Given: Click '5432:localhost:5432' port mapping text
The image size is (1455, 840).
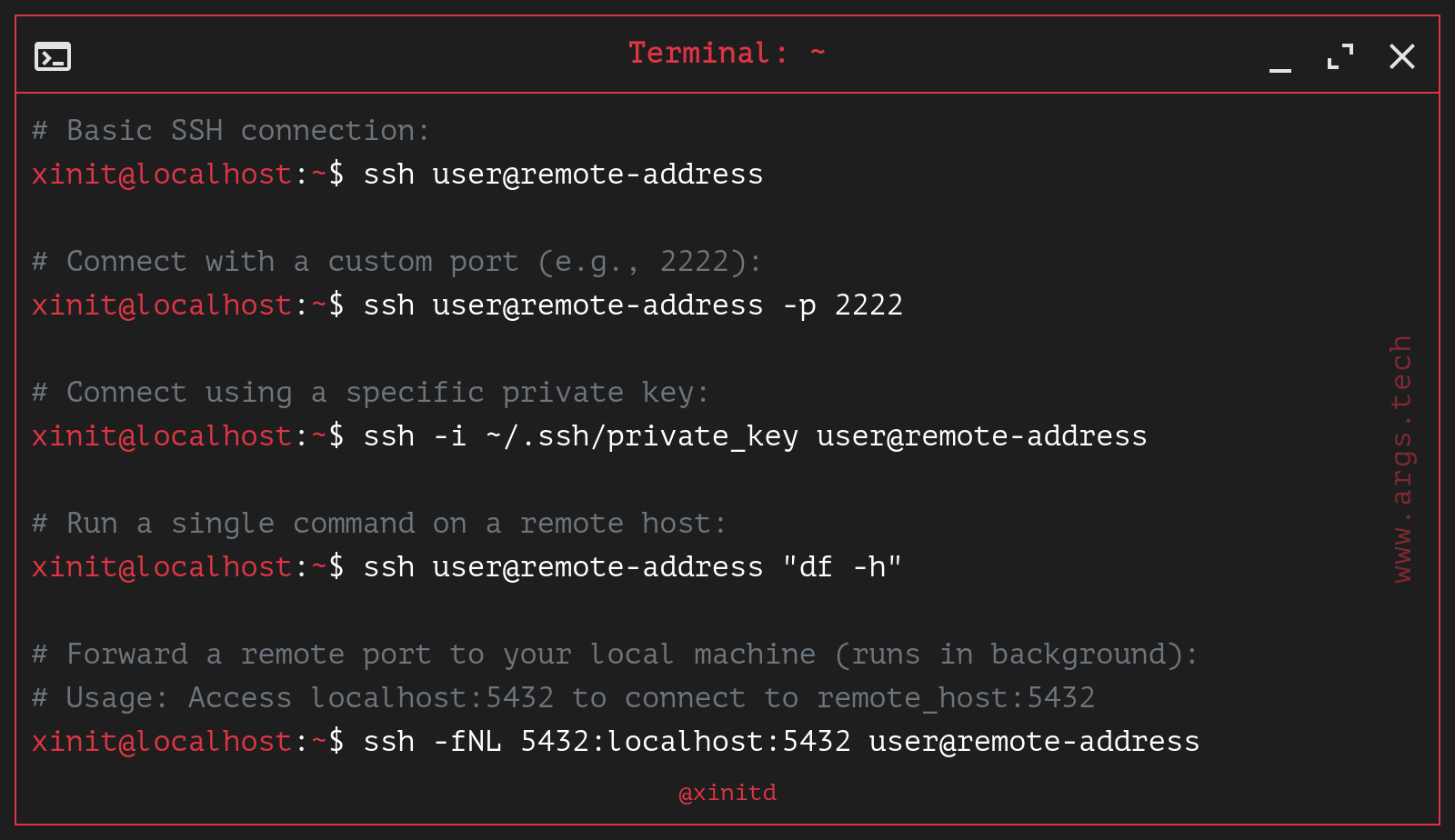Looking at the screenshot, I should (686, 742).
